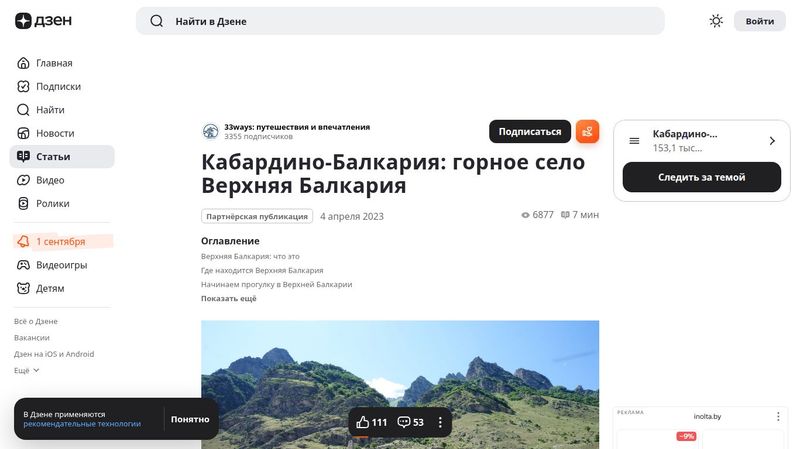Type in the Найти в Дзене search field
The image size is (800, 449).
click(400, 21)
